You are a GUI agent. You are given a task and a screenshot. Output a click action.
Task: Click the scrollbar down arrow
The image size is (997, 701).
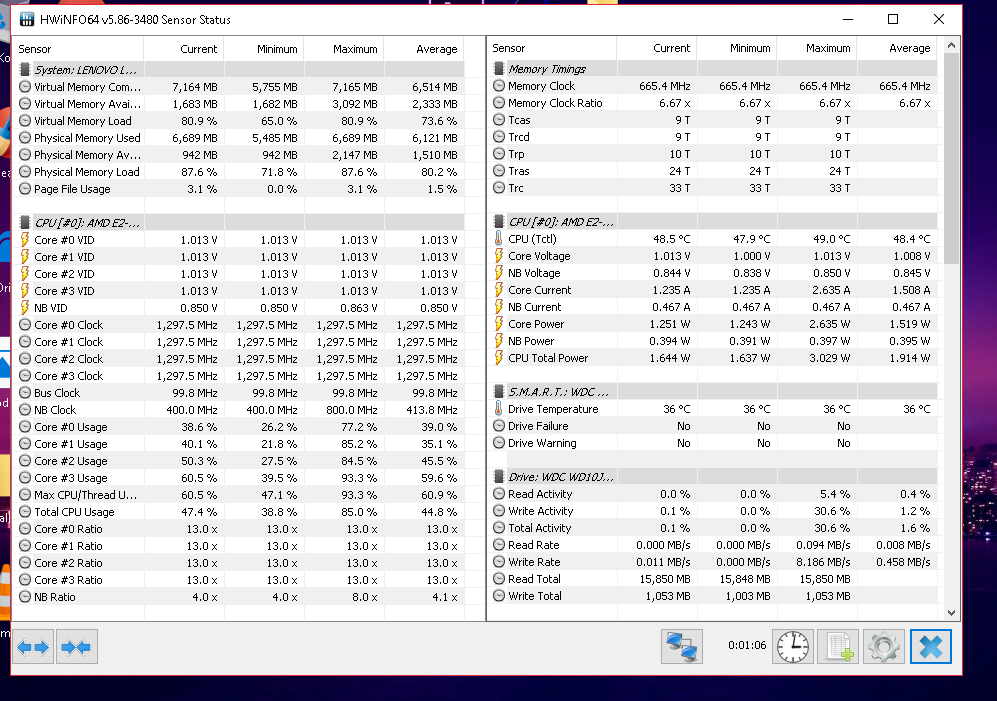coord(951,613)
